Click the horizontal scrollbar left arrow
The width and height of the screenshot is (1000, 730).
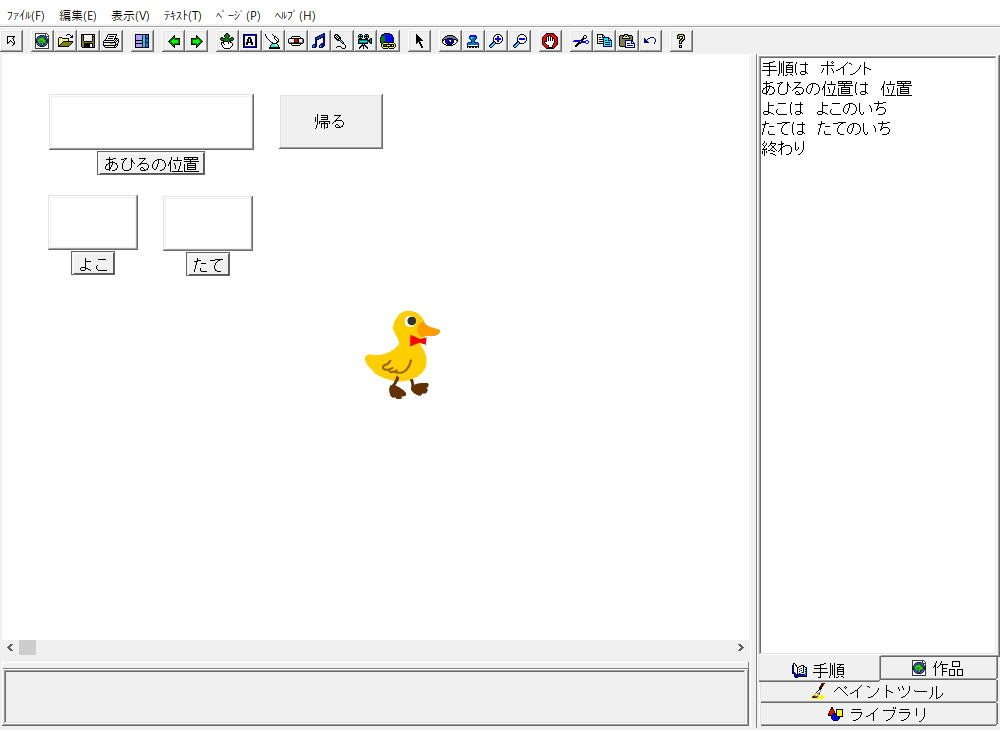point(10,648)
